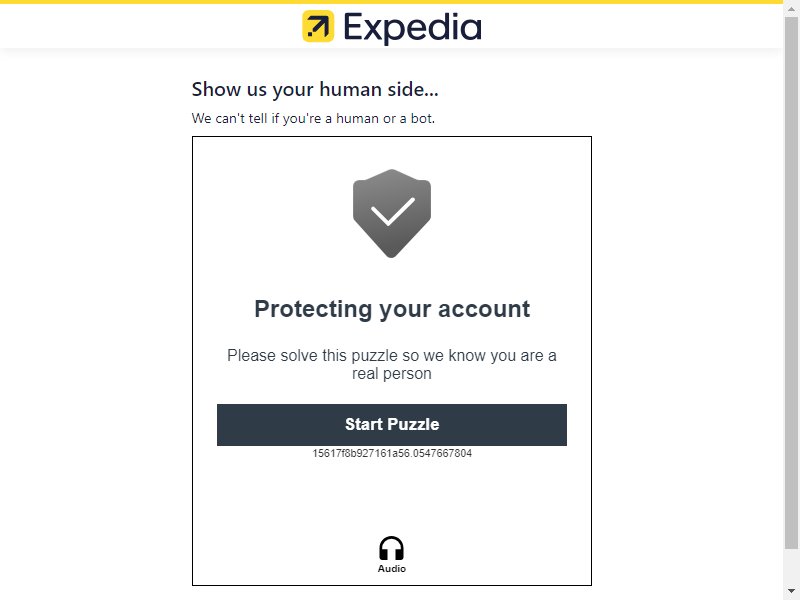The image size is (800, 600).
Task: Click the blank page margin left of puzzle frame
Action: tap(96, 357)
